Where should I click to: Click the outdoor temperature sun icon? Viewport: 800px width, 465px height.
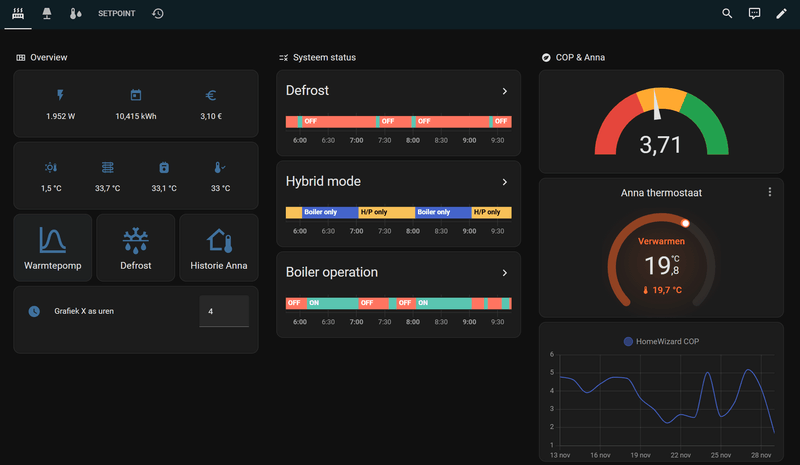(x=51, y=167)
